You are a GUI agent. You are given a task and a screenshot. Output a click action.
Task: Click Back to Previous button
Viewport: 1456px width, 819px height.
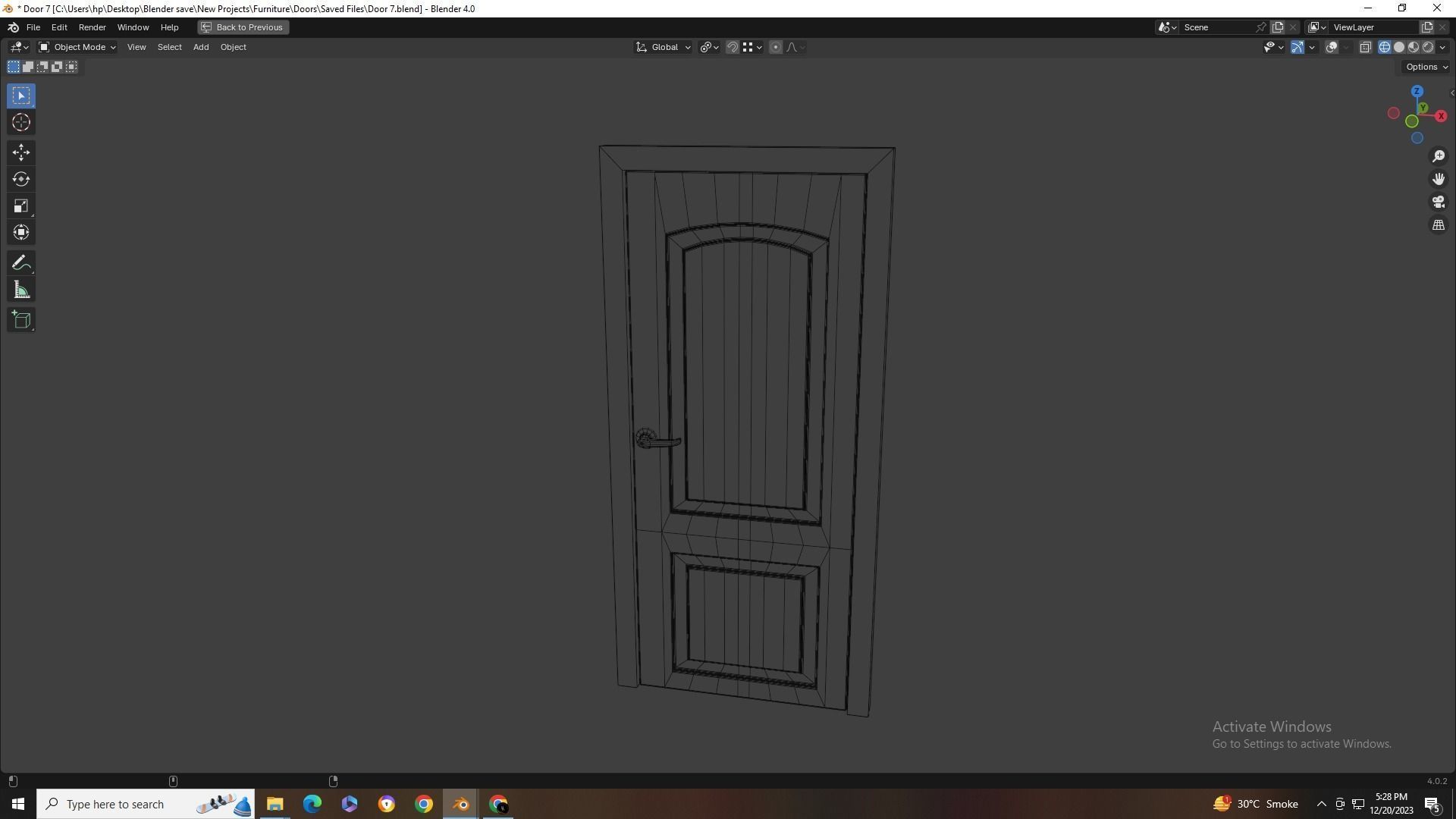tap(243, 27)
